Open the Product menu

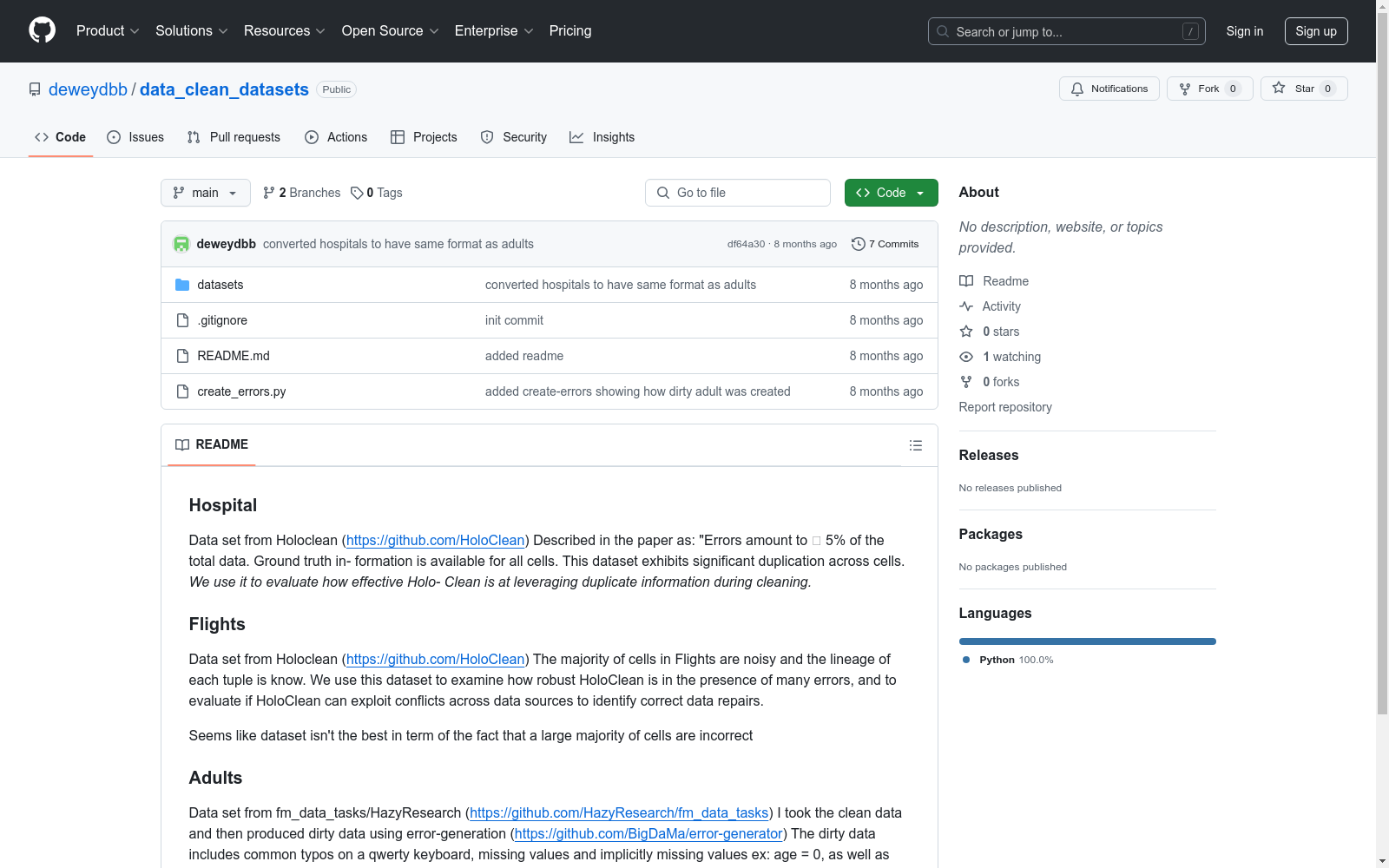coord(108,31)
